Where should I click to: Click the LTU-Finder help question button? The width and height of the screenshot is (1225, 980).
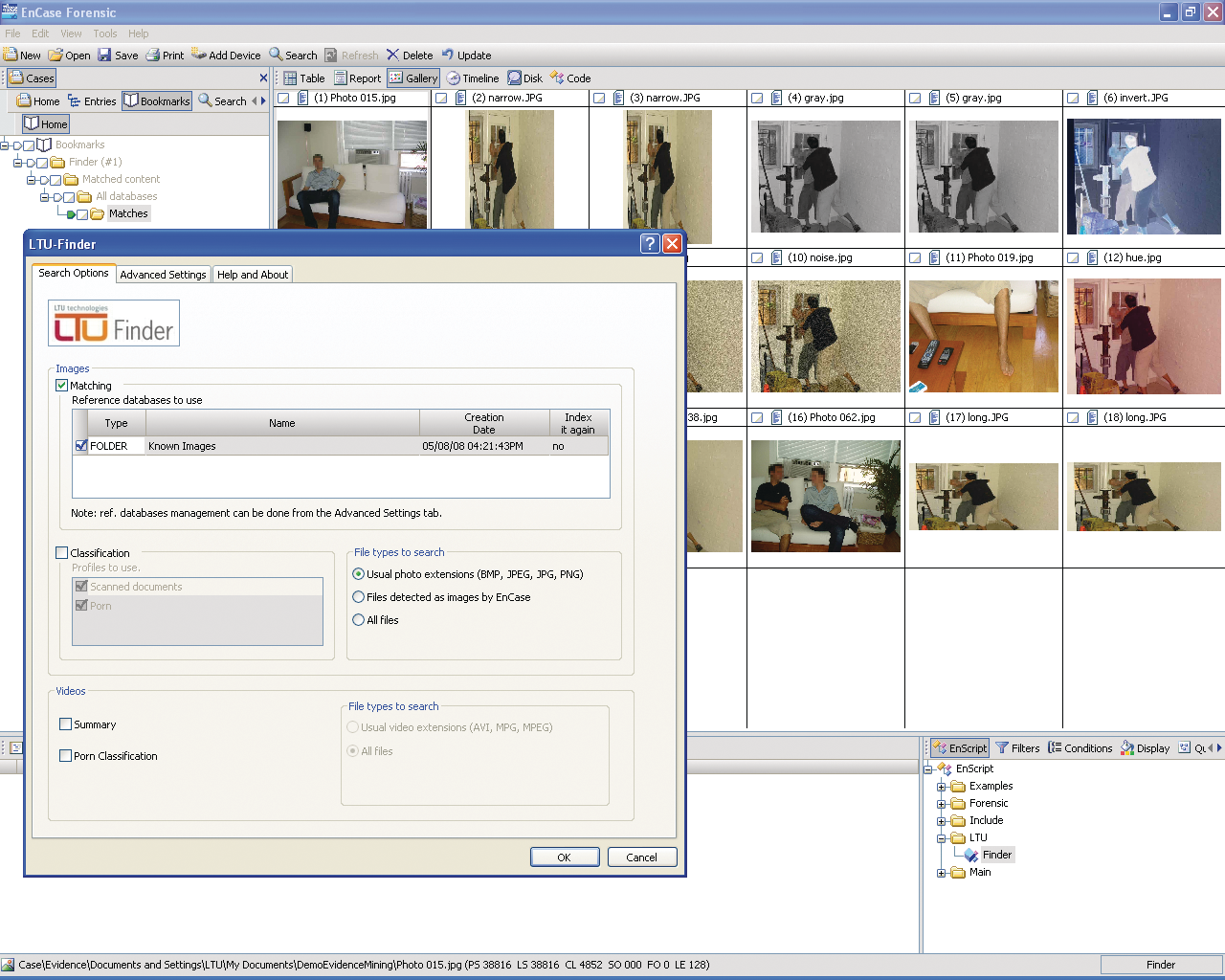[x=650, y=244]
